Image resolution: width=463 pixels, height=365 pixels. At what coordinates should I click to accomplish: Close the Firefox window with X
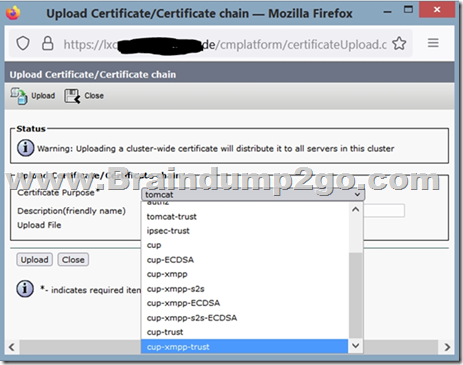(437, 10)
